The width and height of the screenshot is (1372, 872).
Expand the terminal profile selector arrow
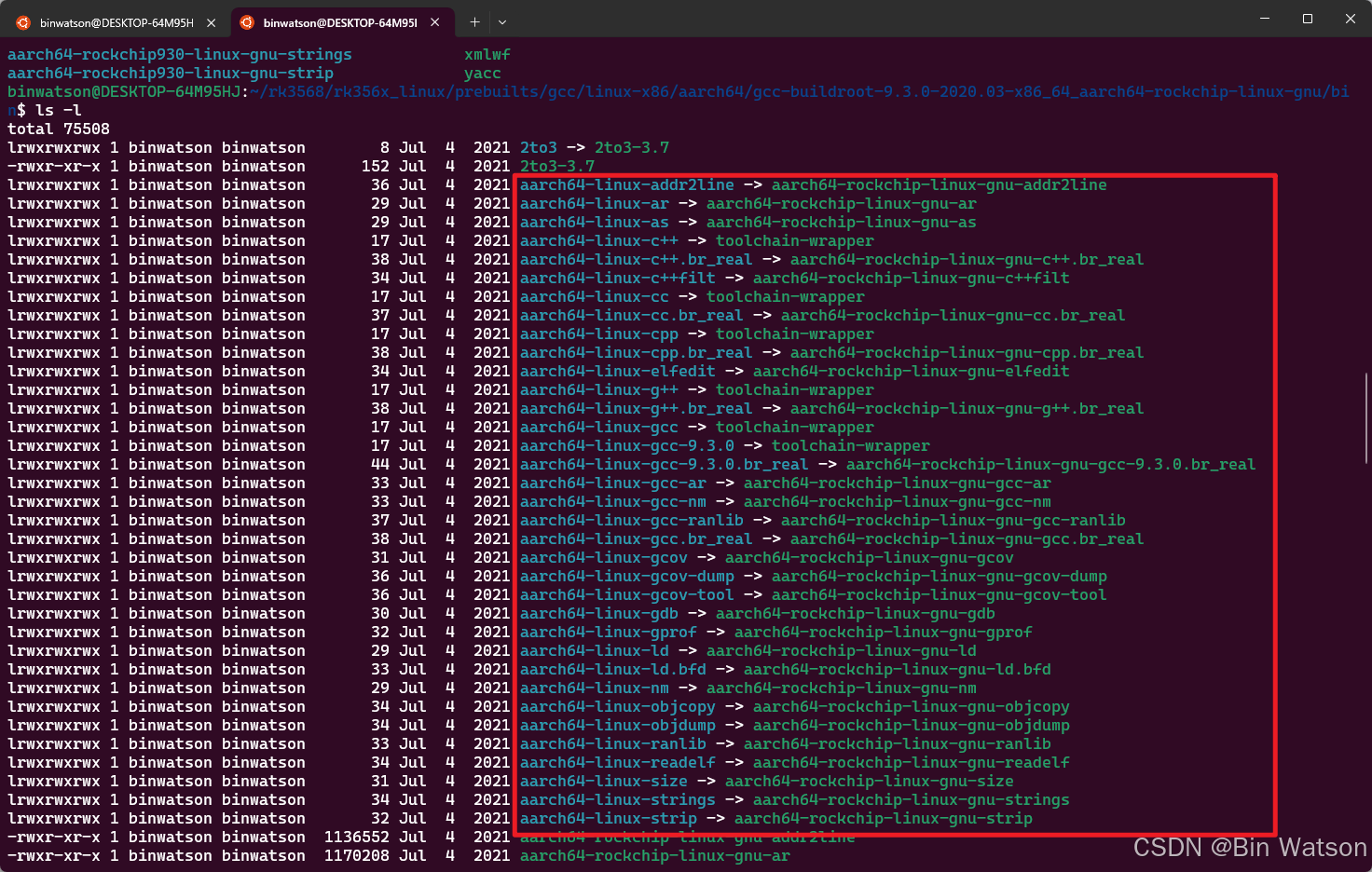502,21
